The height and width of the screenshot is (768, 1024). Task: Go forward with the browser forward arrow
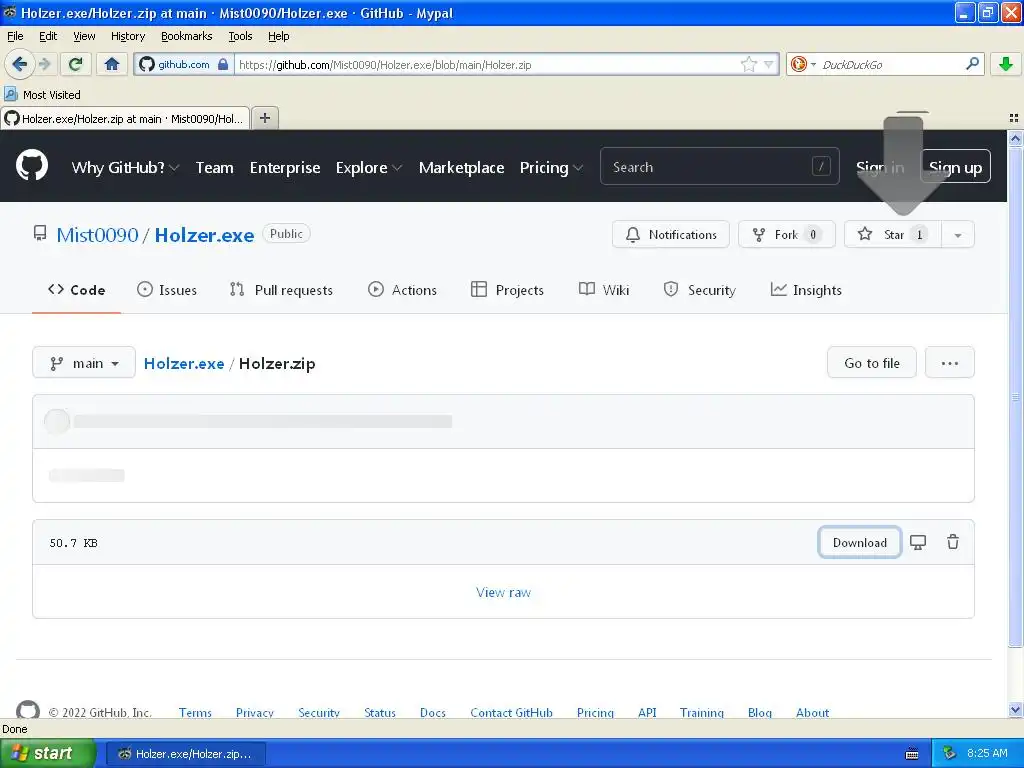coord(44,64)
